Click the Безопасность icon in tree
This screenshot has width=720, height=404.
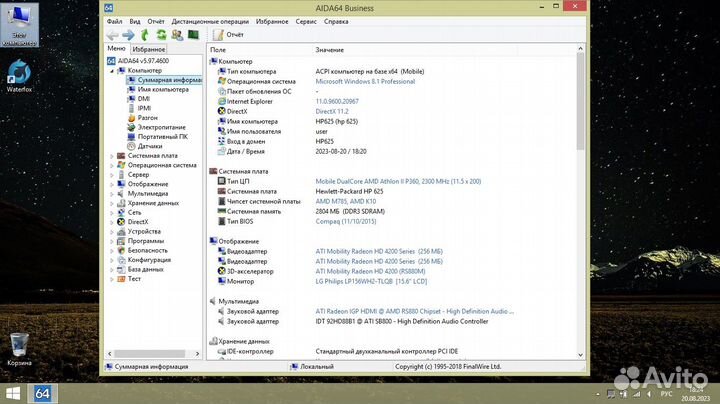click(x=121, y=250)
